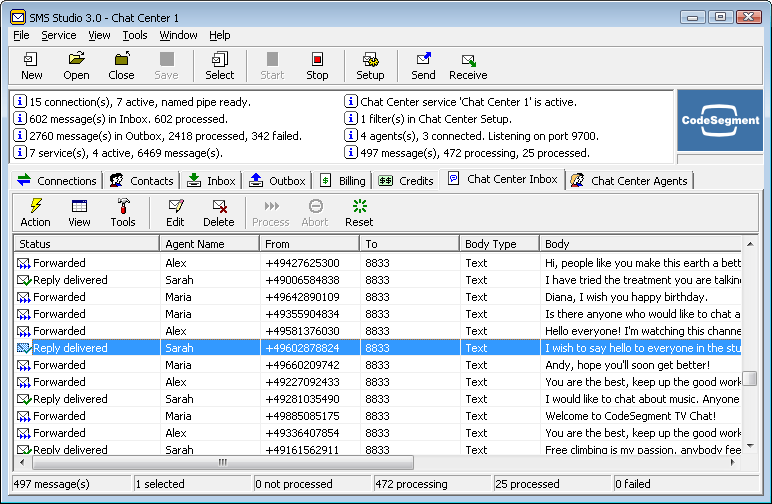Image resolution: width=772 pixels, height=504 pixels.
Task: Click the New toolbar icon
Action: (32, 66)
